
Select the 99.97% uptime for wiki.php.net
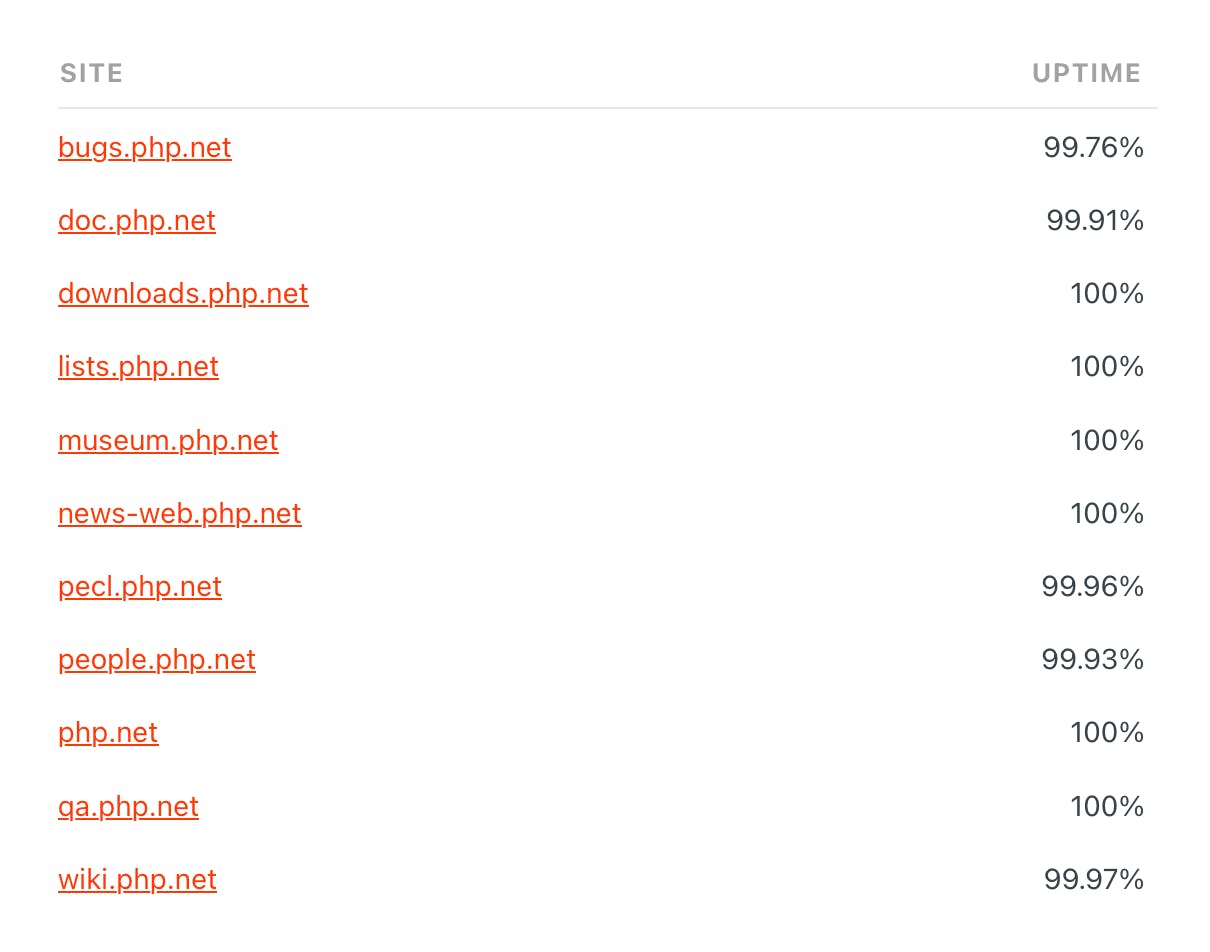tap(1094, 880)
